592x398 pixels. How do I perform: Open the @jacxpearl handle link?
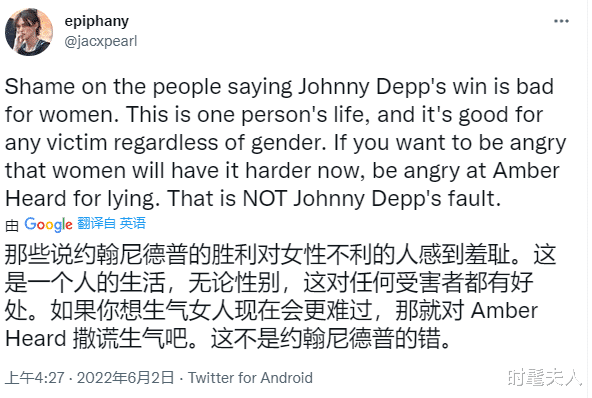pos(101,41)
